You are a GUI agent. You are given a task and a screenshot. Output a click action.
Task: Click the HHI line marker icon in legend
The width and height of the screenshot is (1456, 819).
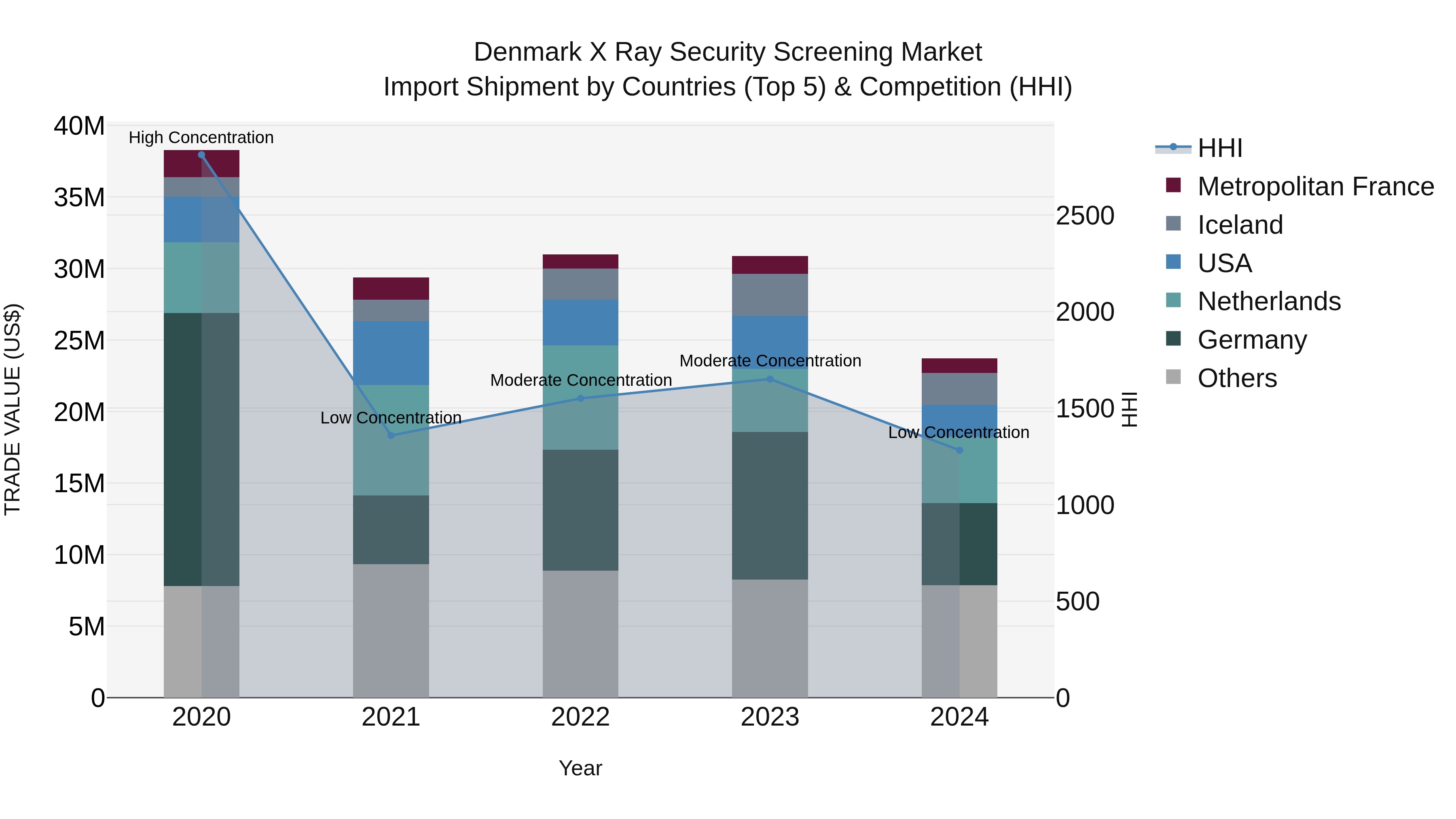(1173, 147)
